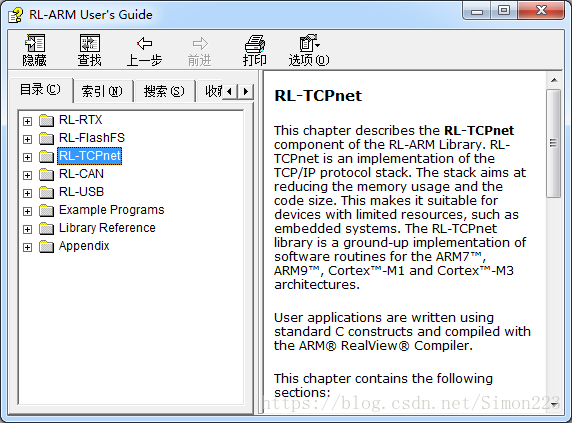Expand the Library Reference tree node
This screenshot has width=572, height=423.
[27, 229]
